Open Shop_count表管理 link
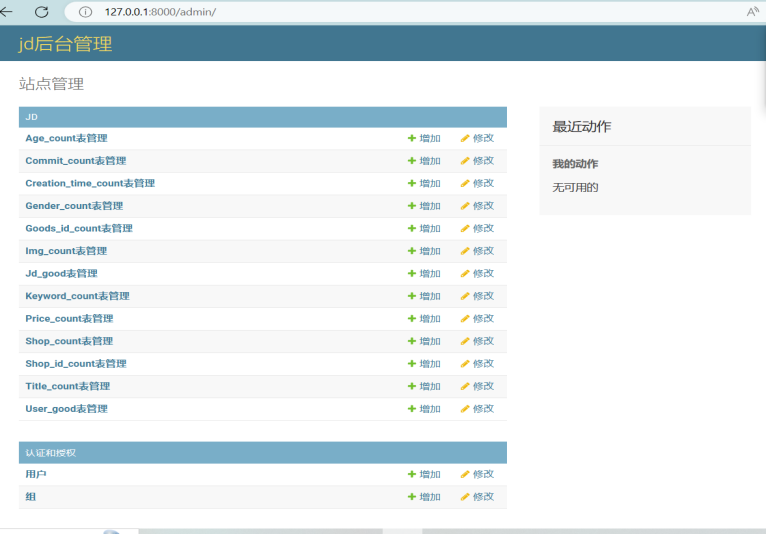The image size is (766, 534). pyautogui.click(x=69, y=341)
